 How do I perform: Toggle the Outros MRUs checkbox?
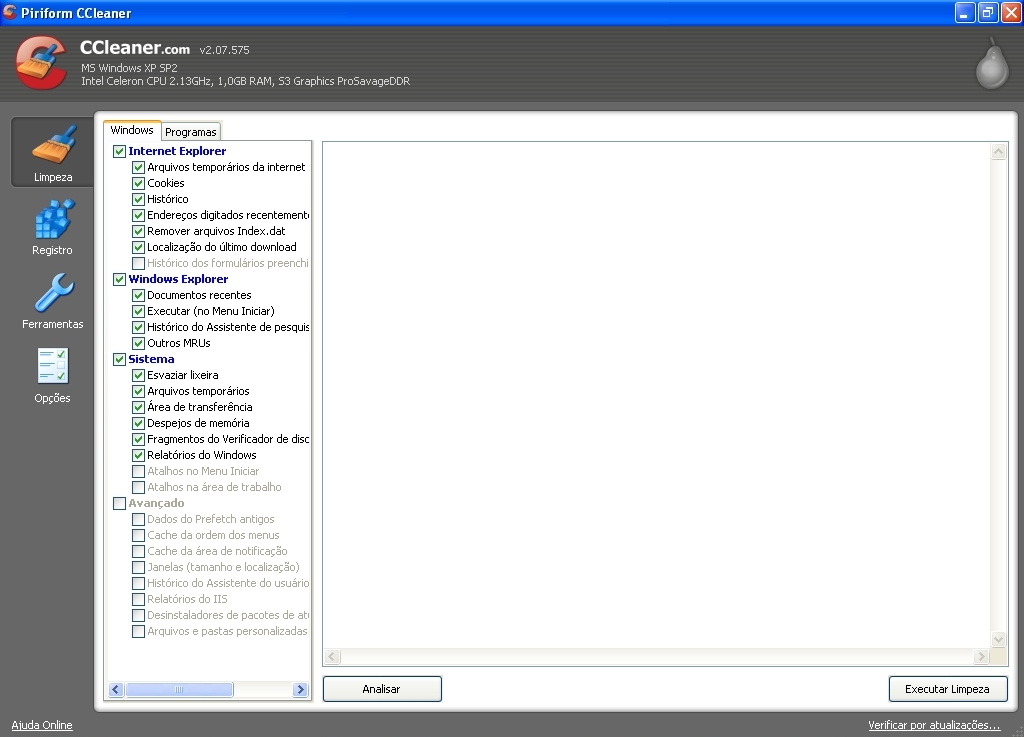(x=138, y=343)
